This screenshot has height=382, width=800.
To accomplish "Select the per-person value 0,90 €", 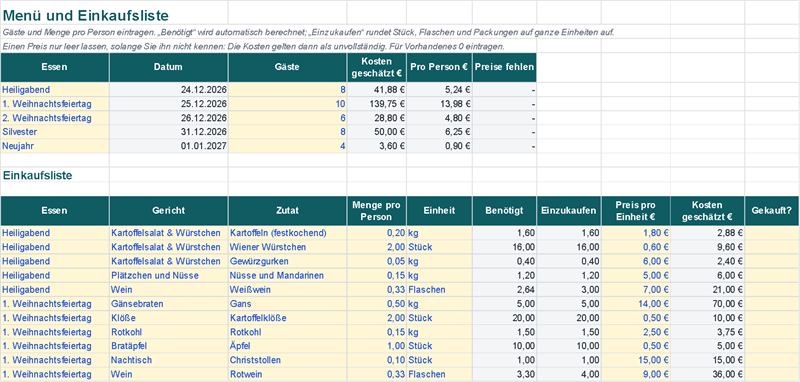I will click(439, 146).
